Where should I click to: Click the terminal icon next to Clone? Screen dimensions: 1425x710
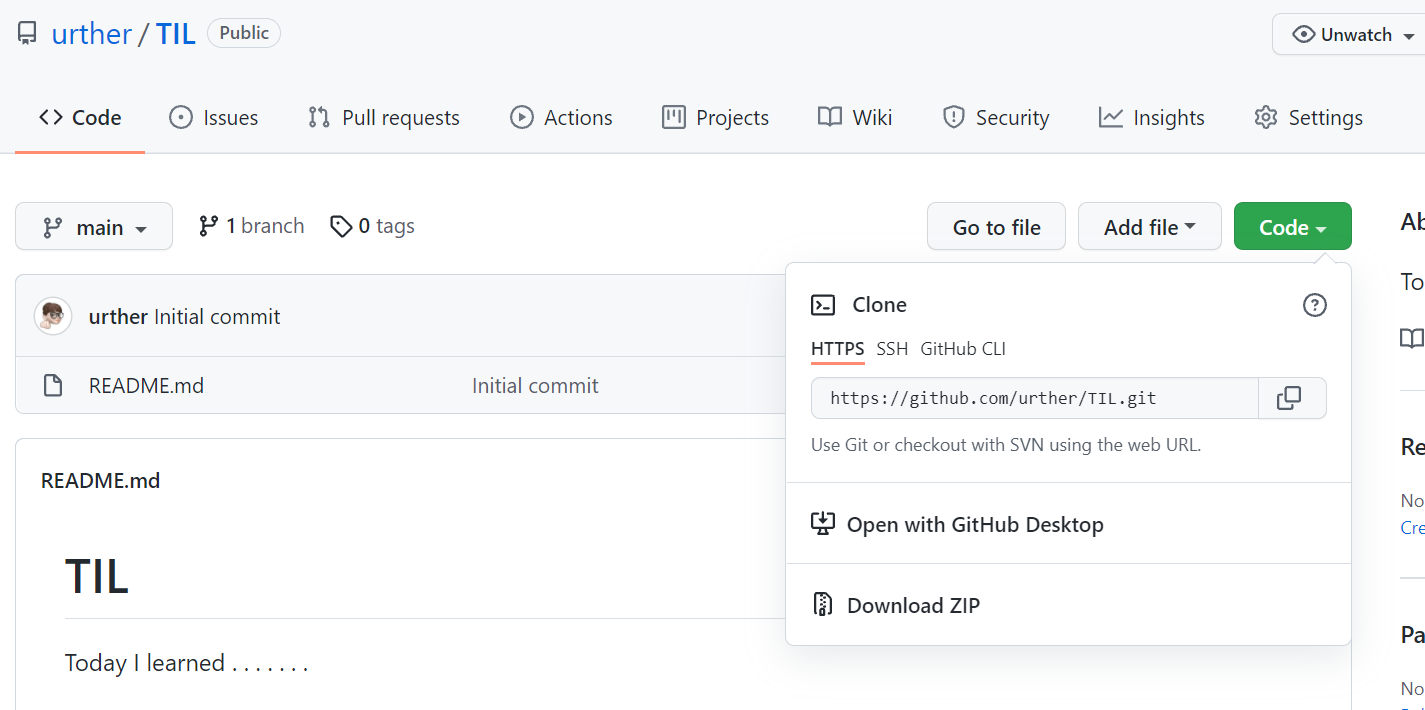tap(823, 305)
